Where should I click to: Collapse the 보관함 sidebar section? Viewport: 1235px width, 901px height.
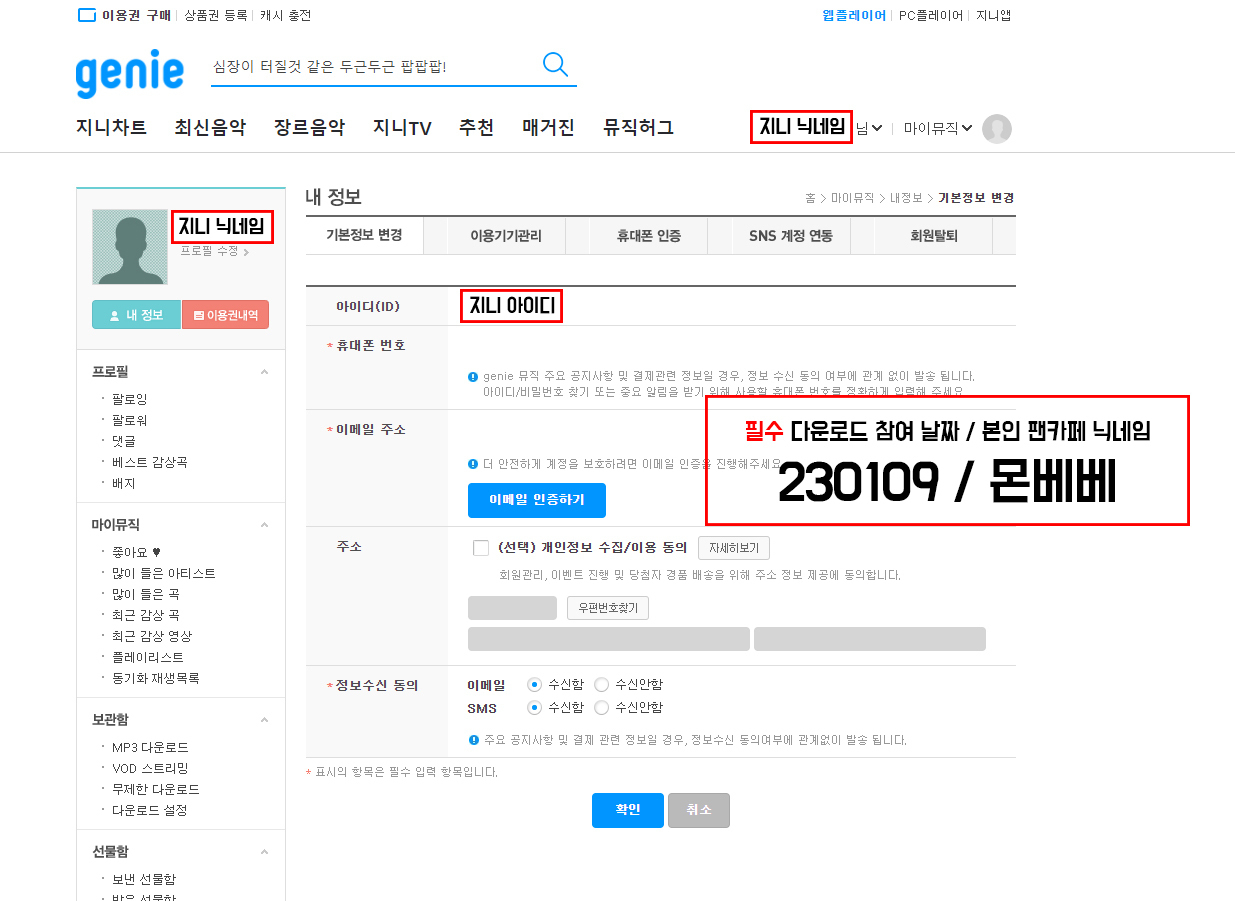tap(264, 720)
